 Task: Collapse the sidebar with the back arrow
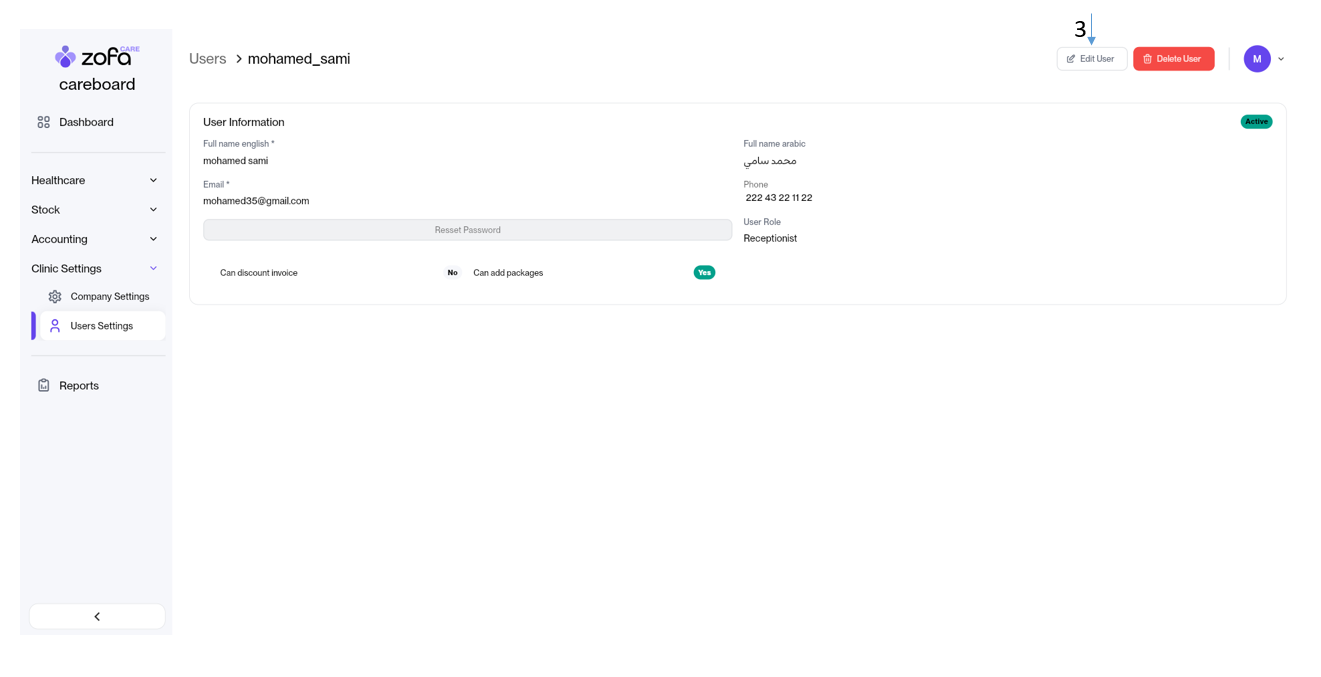click(x=97, y=617)
